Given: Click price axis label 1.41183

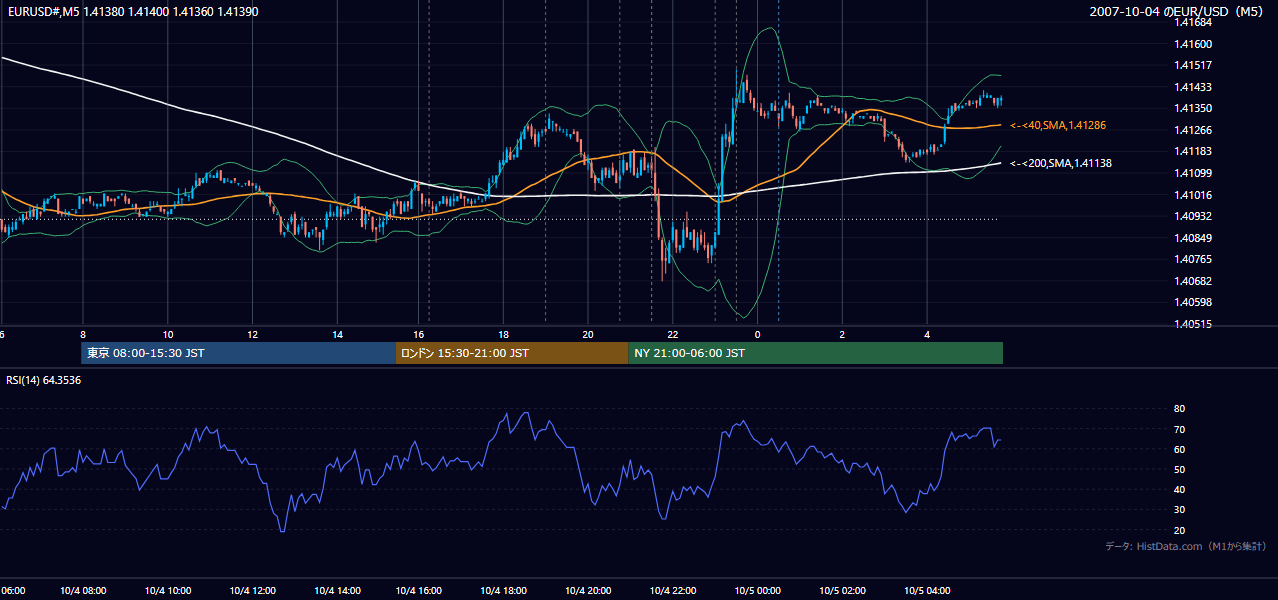Looking at the screenshot, I should click(1194, 151).
